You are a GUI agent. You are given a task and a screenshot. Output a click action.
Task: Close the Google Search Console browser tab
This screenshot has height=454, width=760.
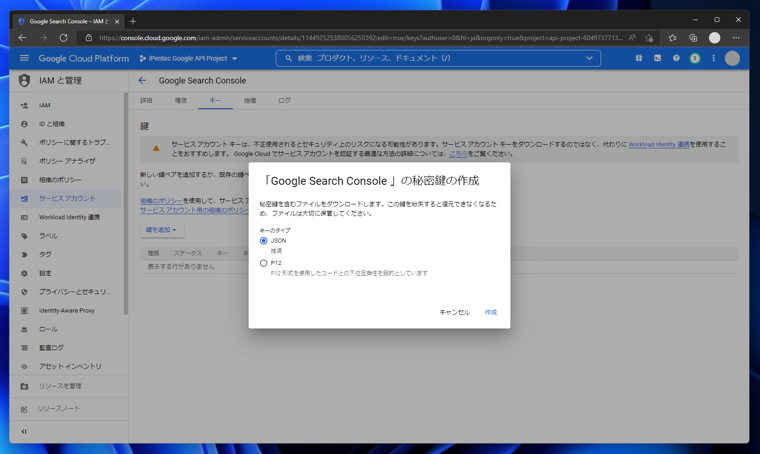click(117, 21)
